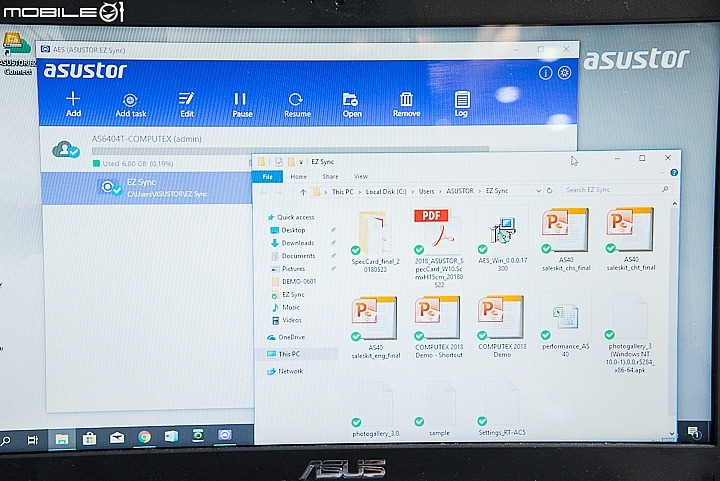
Task: Click the Resume icon
Action: point(297,105)
